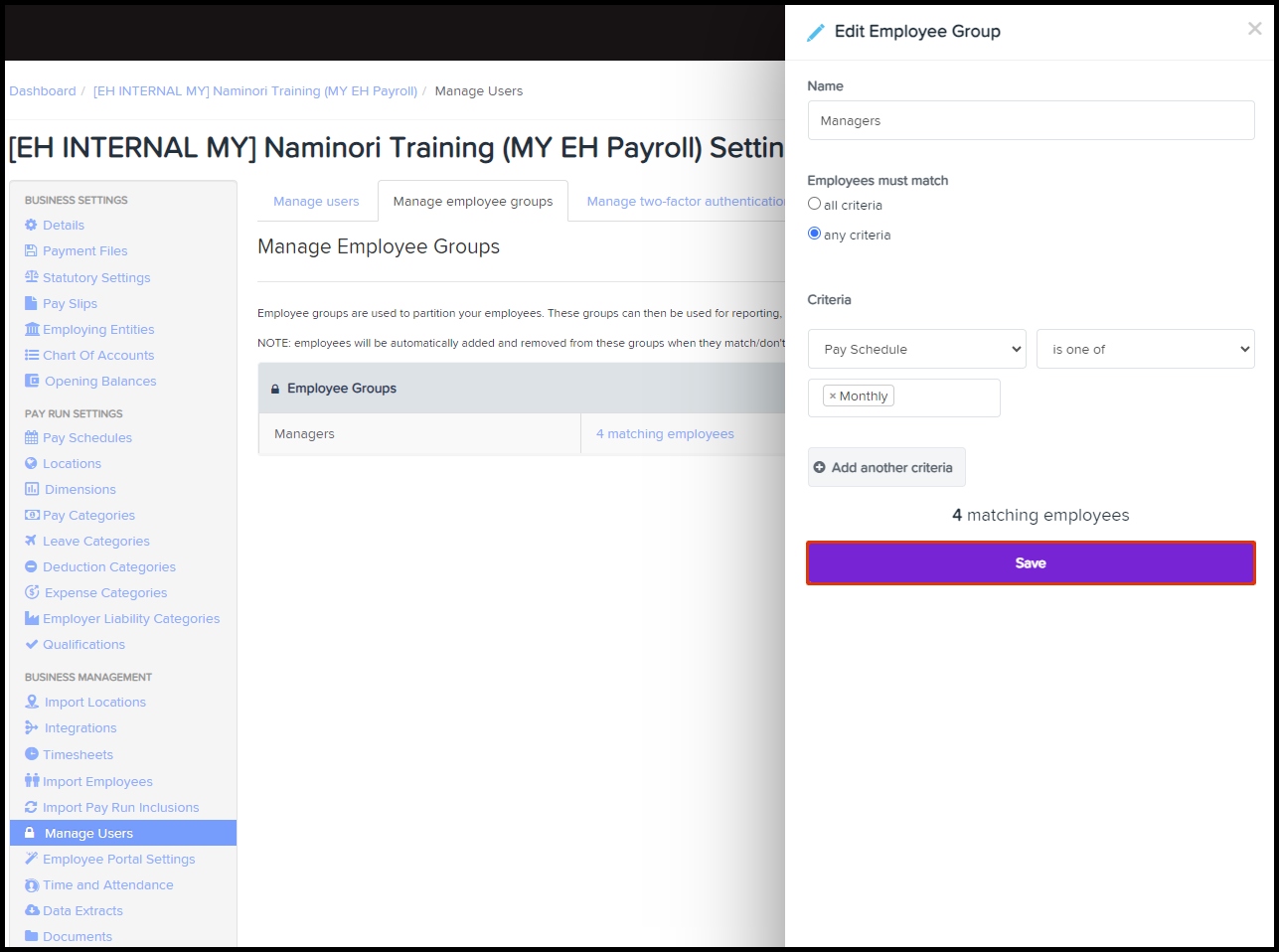This screenshot has width=1279, height=952.
Task: Click the Pay Schedules calendar icon
Action: pos(31,438)
